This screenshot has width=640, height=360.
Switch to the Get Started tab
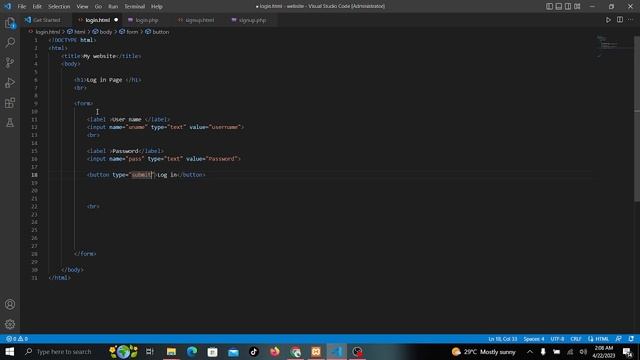pos(47,20)
